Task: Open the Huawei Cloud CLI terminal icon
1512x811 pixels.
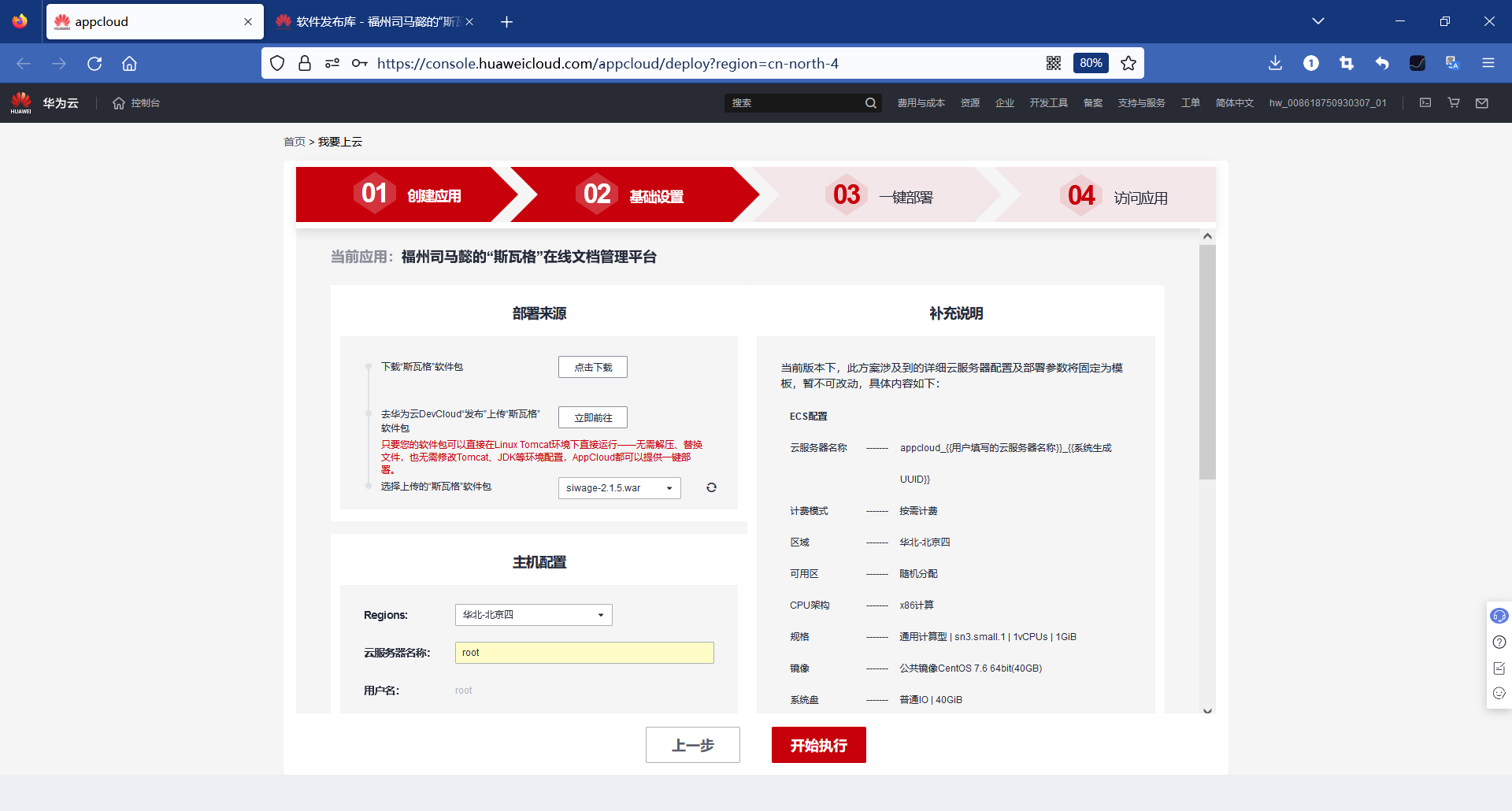Action: click(1425, 102)
